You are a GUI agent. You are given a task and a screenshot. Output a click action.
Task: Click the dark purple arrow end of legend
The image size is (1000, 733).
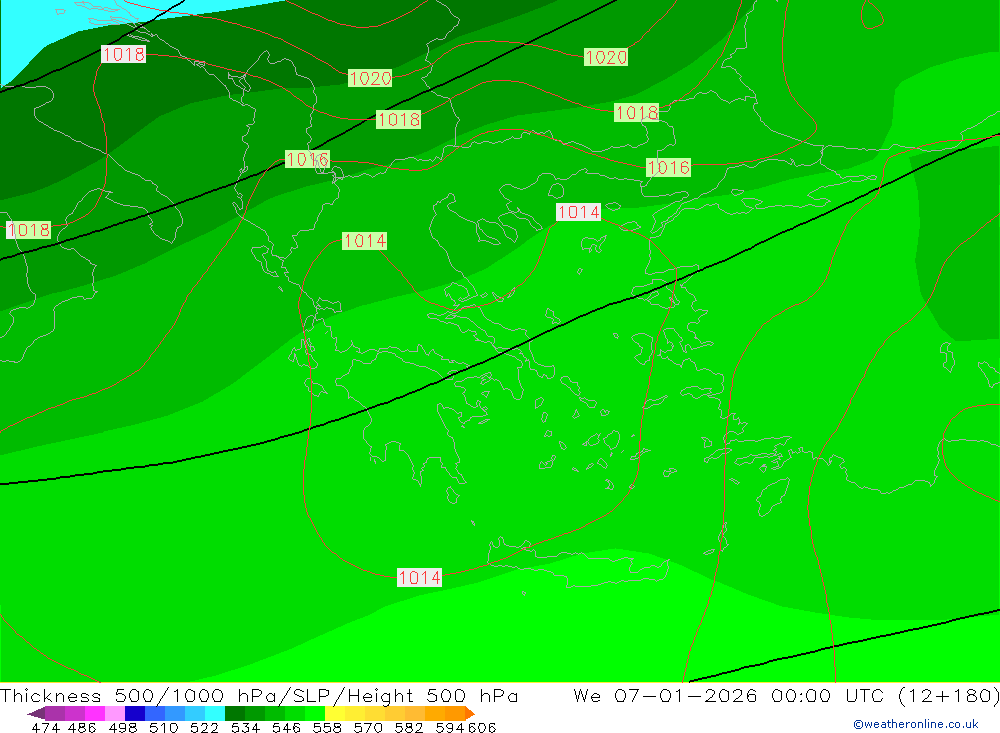click(x=36, y=713)
